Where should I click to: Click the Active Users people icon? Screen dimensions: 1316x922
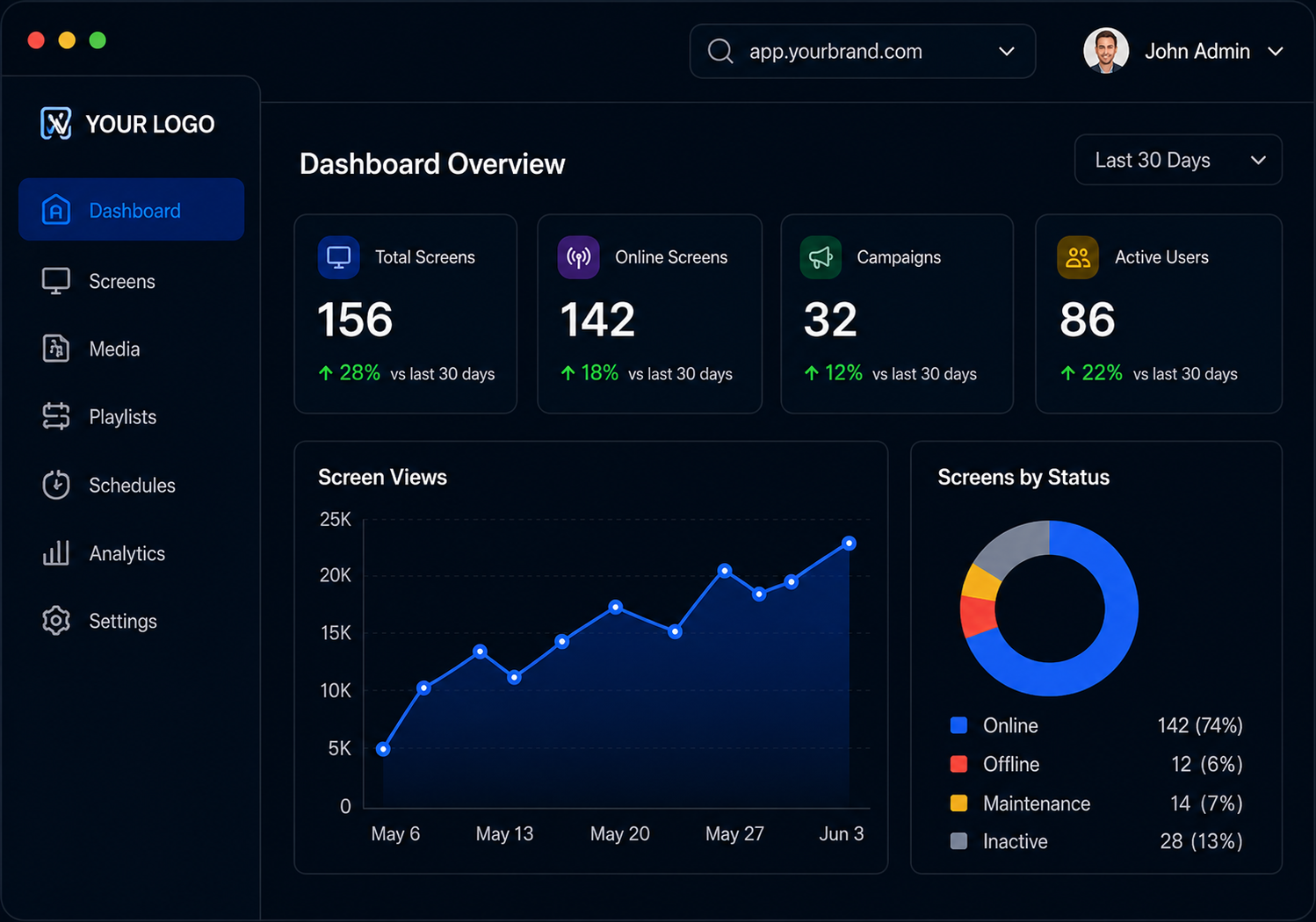point(1078,257)
